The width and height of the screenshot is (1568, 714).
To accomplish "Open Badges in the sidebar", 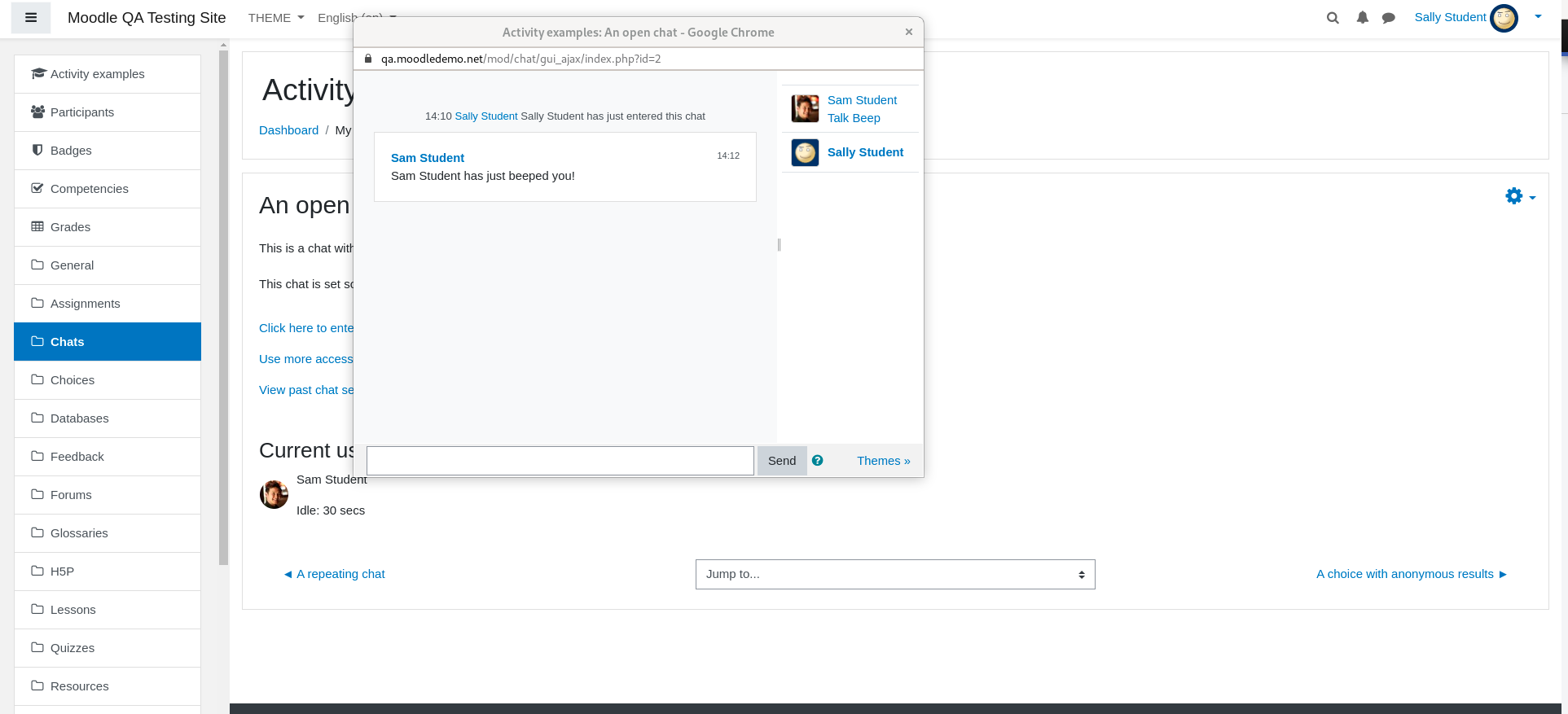I will pos(108,151).
